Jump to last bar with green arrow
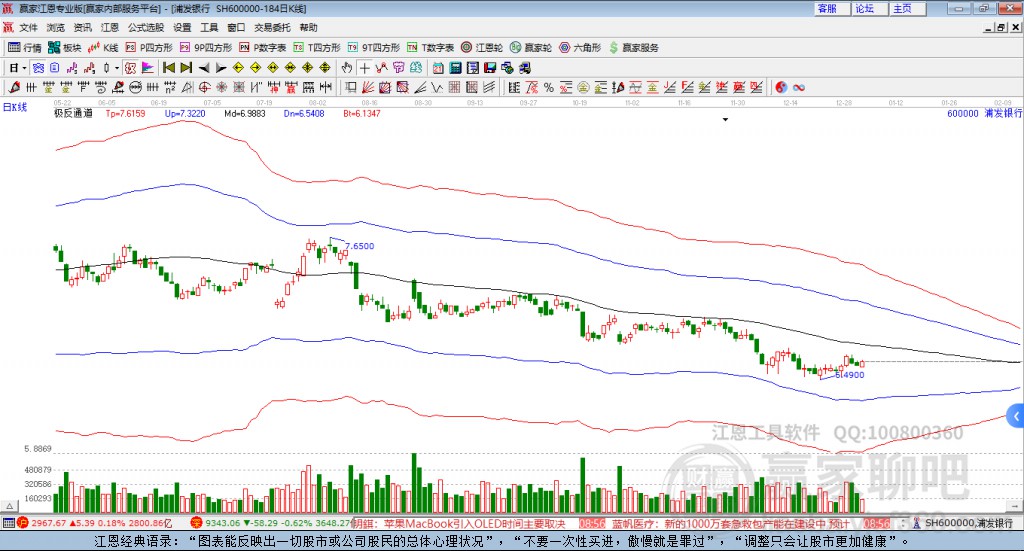The image size is (1024, 551). point(186,68)
